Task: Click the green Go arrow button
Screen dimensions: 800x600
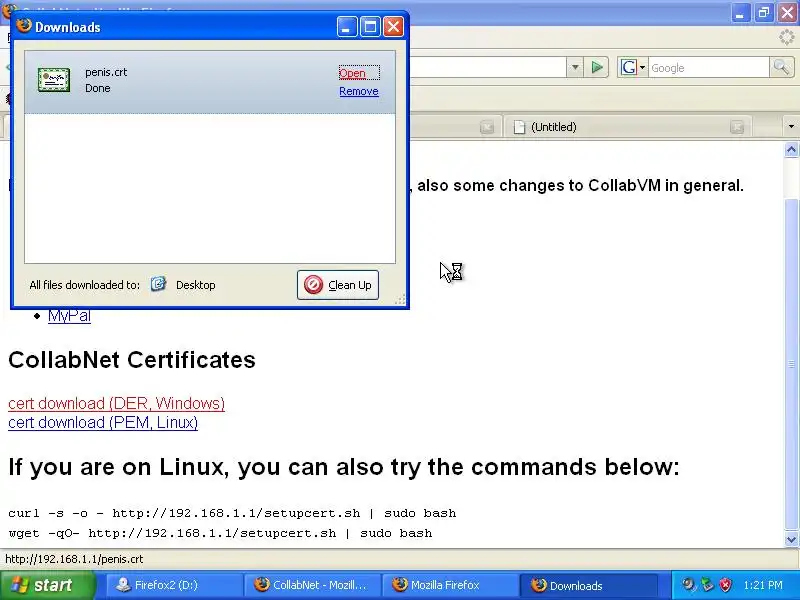Action: [x=596, y=67]
